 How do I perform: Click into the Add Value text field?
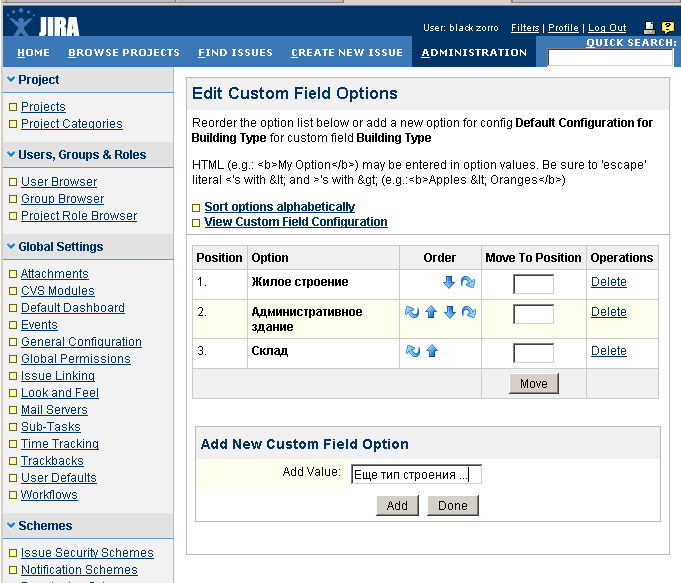tap(416, 474)
